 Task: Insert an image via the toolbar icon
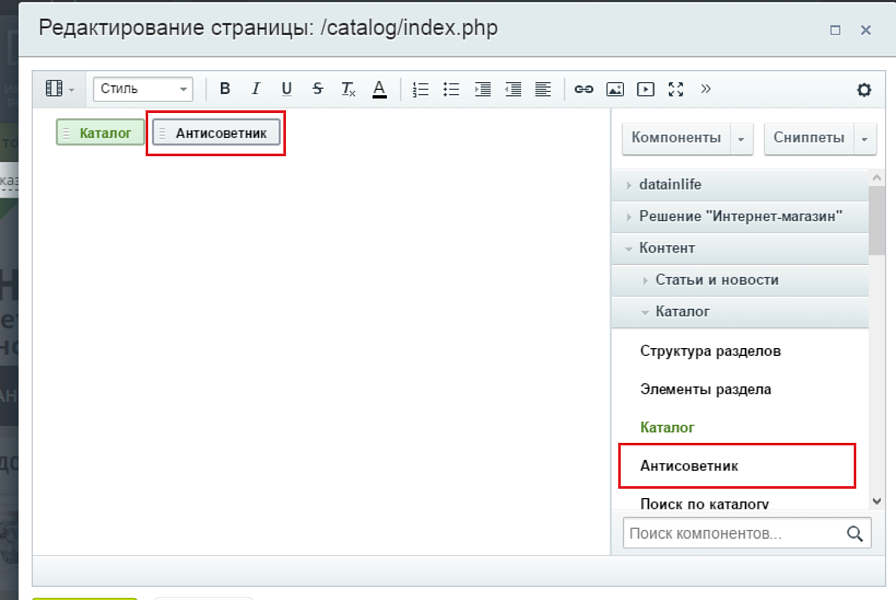[x=614, y=89]
